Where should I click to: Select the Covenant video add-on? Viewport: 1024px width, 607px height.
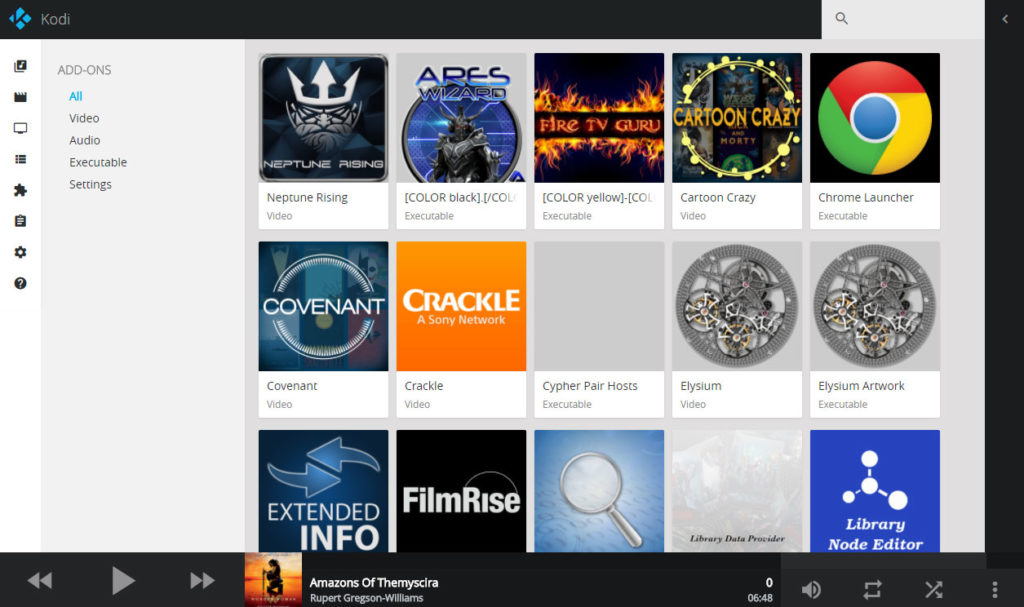pos(323,306)
